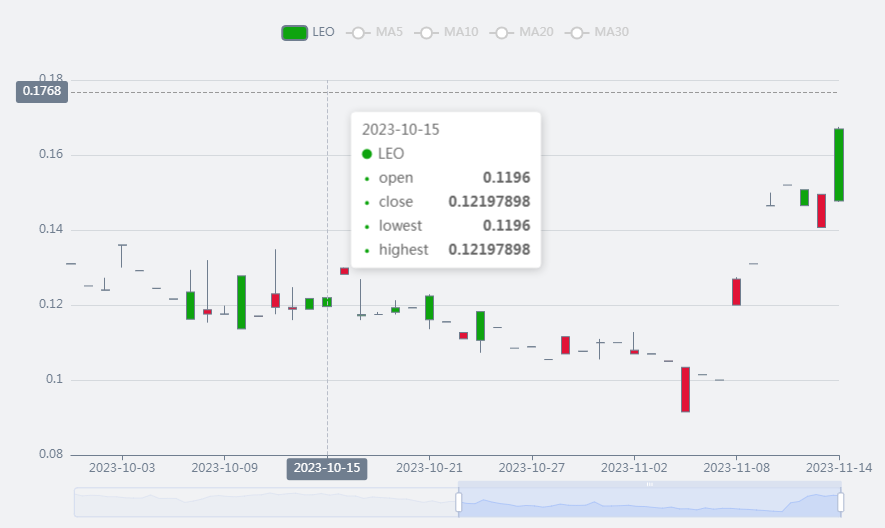Click the highlighted 2023-10-15 axis pointer label
Image resolution: width=885 pixels, height=528 pixels.
327,469
